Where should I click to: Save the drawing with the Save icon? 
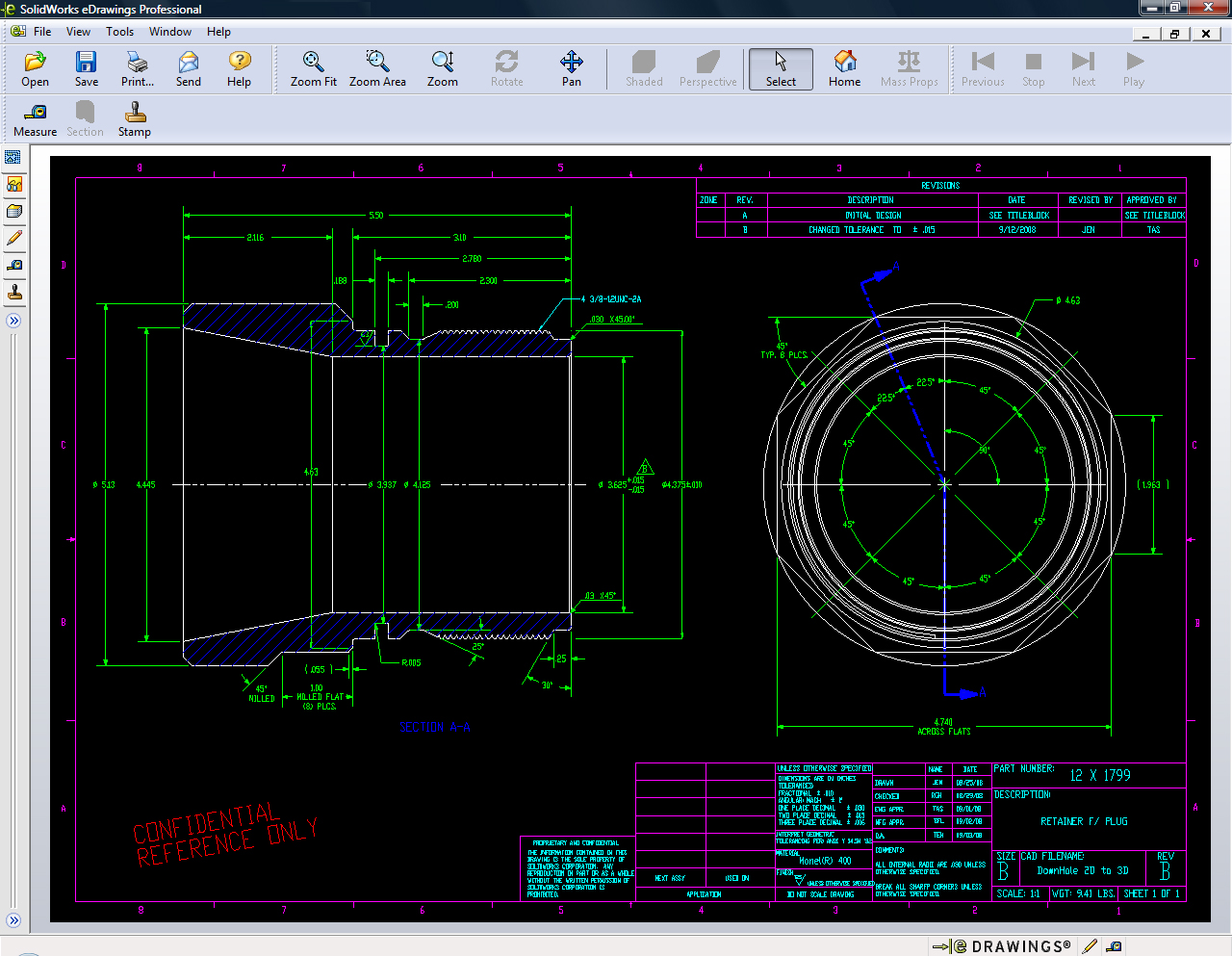(x=87, y=68)
